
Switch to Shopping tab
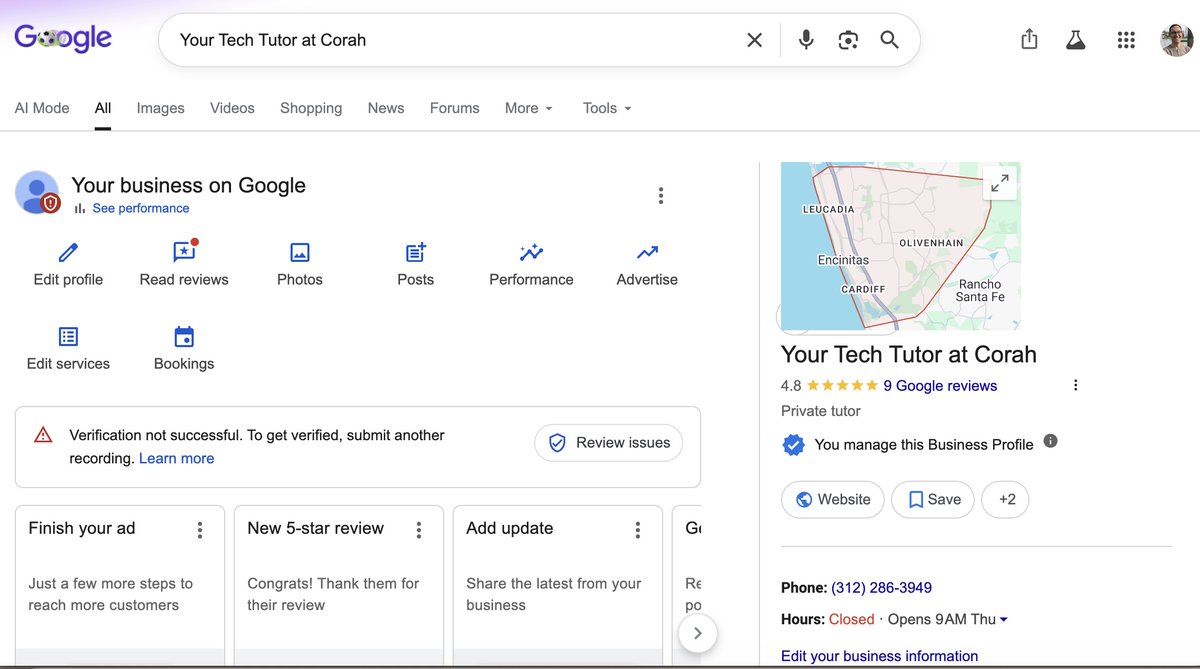point(311,108)
